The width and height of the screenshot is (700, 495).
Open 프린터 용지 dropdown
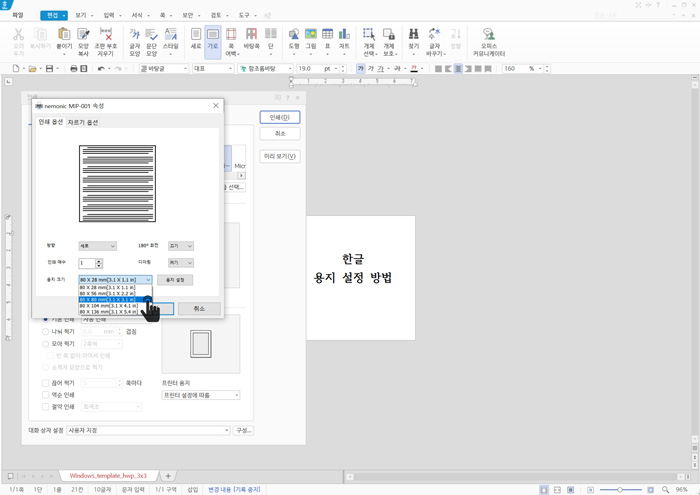click(200, 395)
